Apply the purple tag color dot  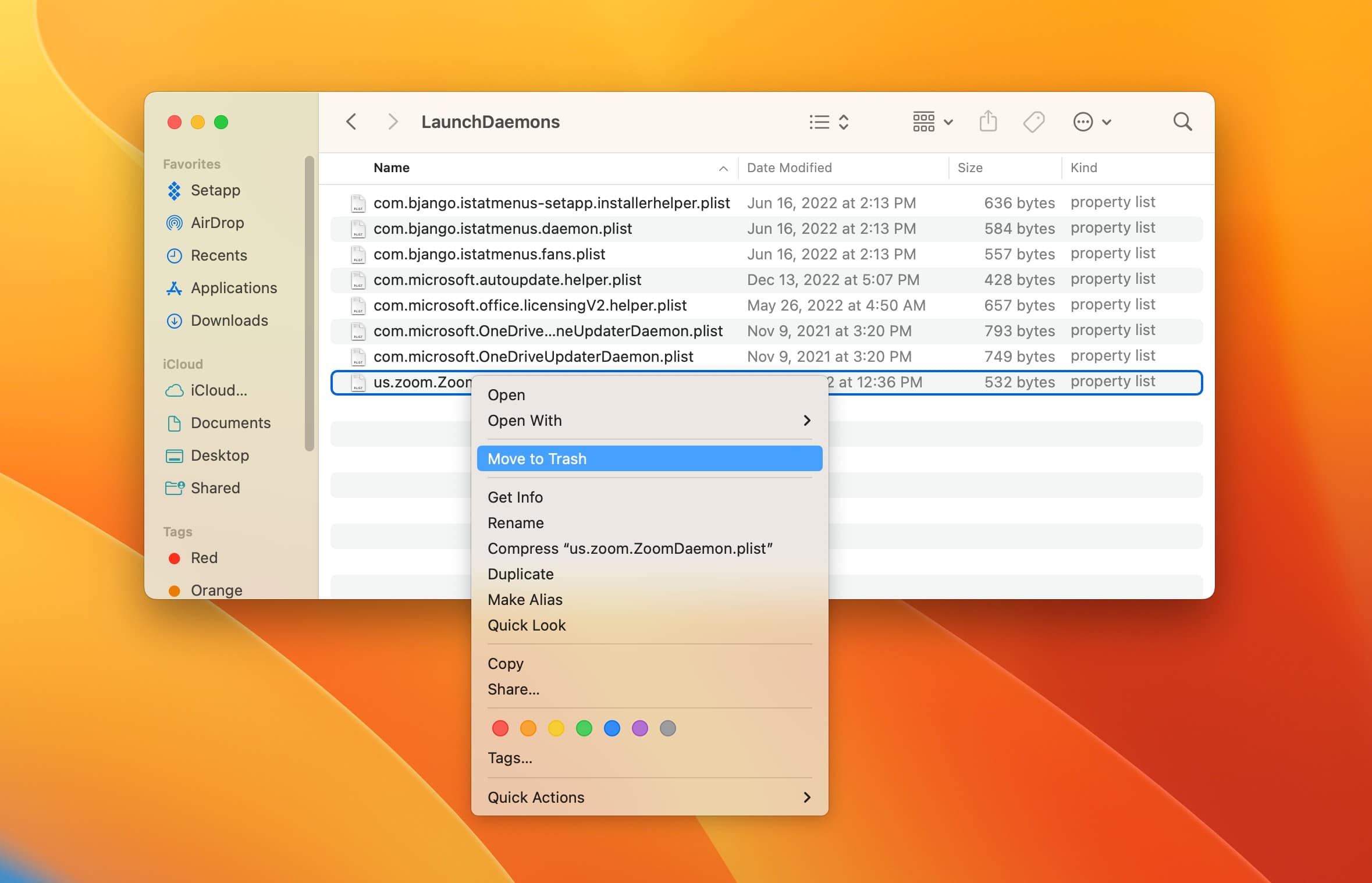(x=639, y=728)
